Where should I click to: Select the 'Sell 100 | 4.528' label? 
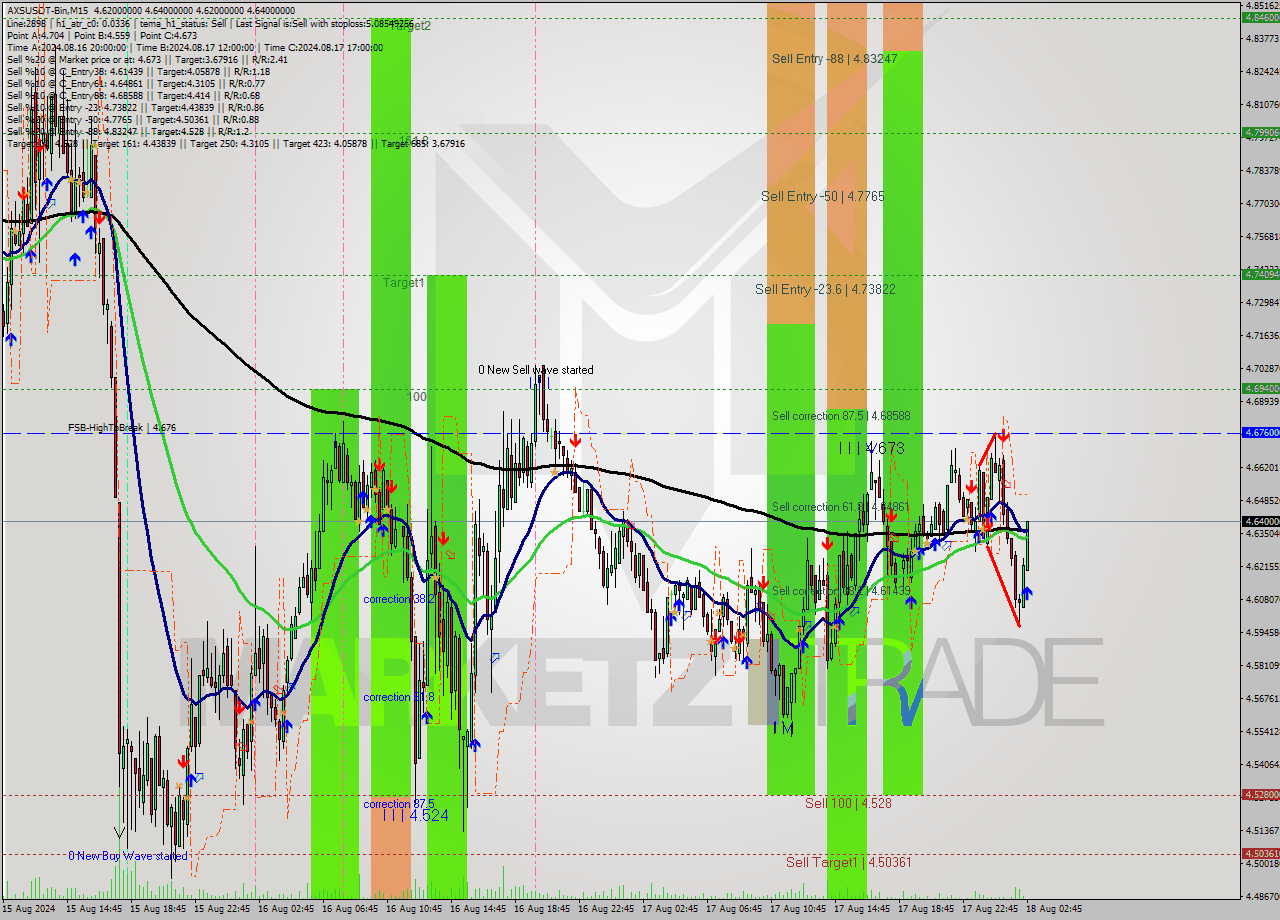[848, 803]
